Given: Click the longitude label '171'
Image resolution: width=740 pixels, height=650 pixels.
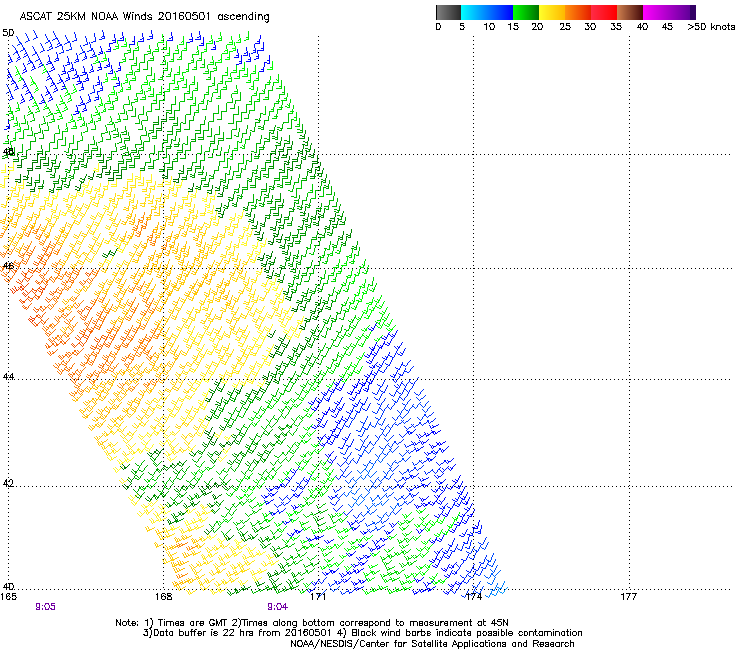Looking at the screenshot, I should tap(318, 597).
